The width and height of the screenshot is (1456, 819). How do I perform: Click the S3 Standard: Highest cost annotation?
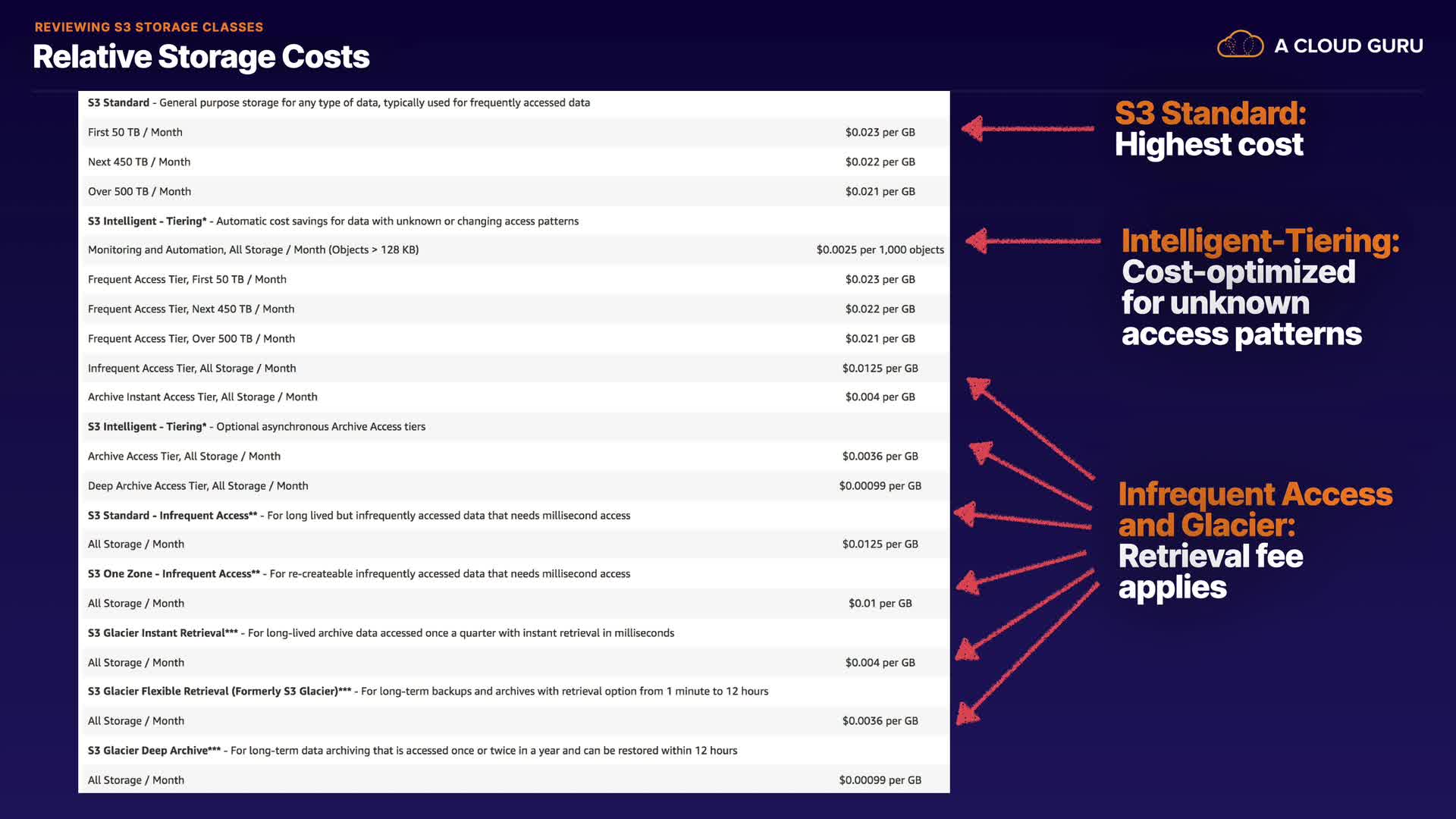1210,129
